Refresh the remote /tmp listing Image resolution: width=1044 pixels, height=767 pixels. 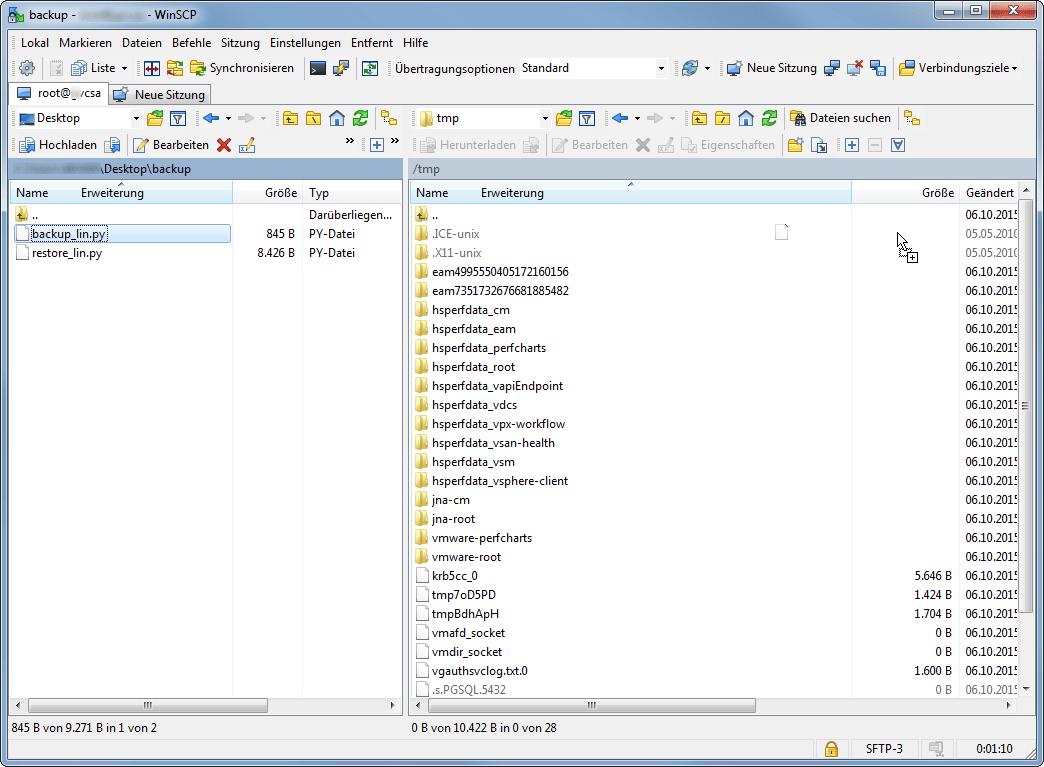[x=770, y=118]
